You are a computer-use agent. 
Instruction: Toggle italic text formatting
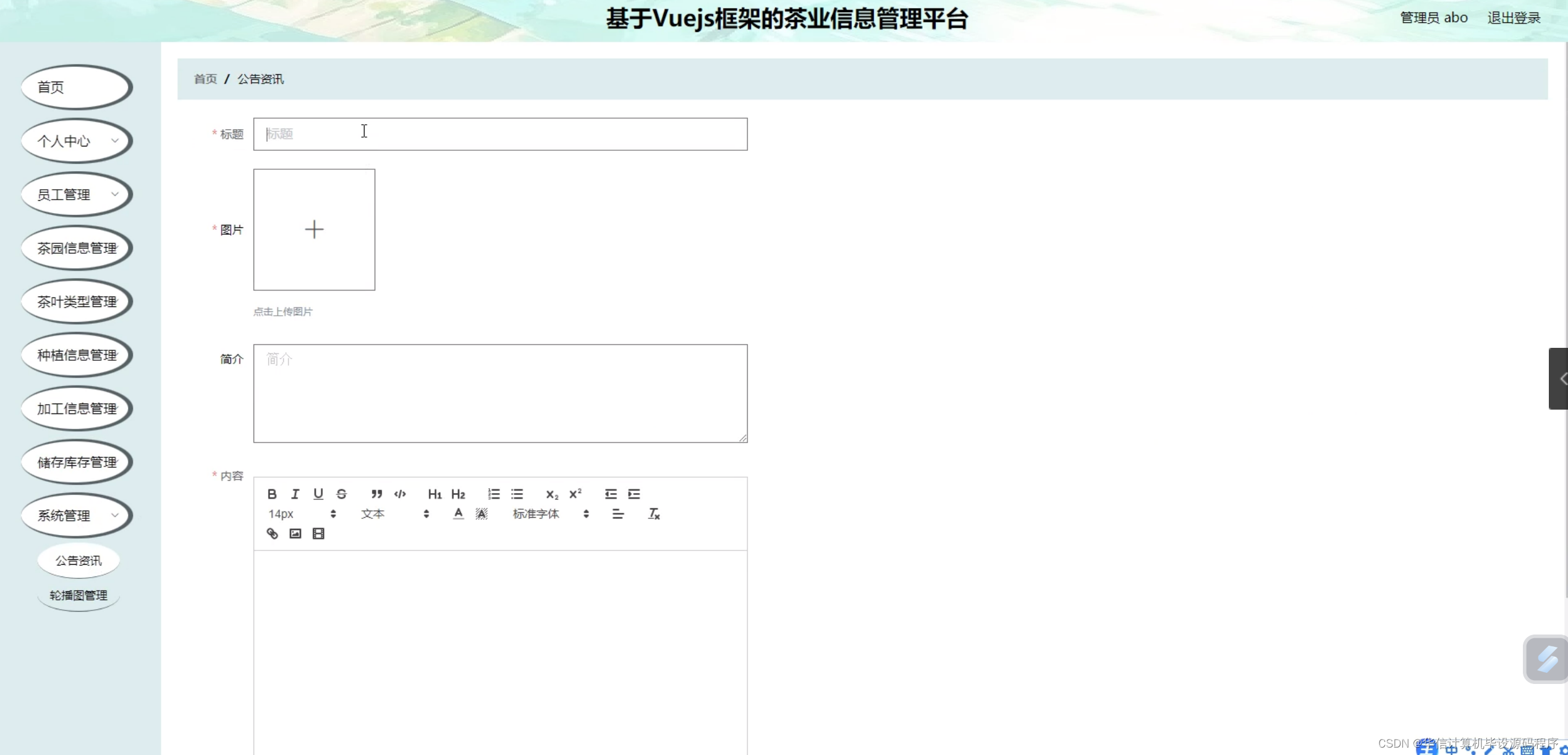pos(295,494)
